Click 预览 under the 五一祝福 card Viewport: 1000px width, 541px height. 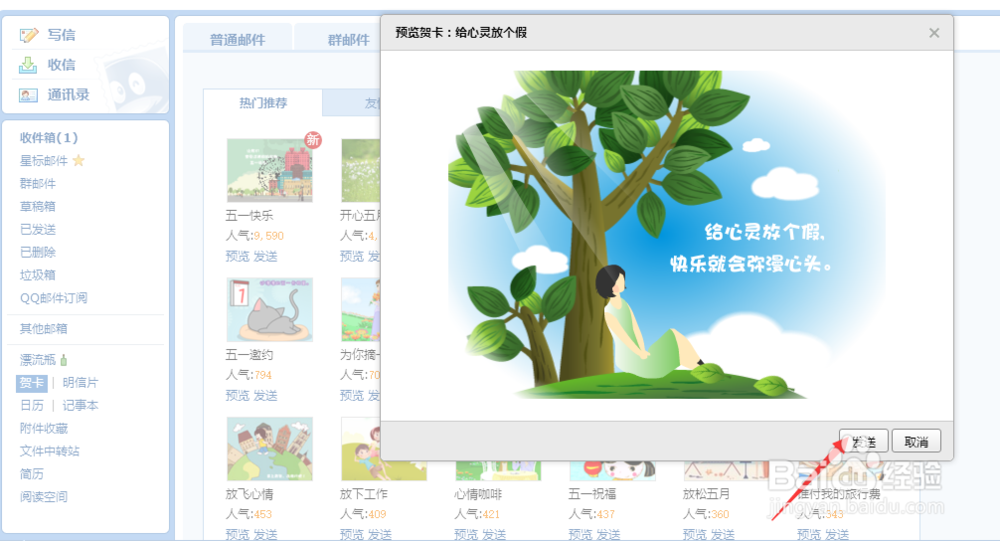pyautogui.click(x=580, y=534)
